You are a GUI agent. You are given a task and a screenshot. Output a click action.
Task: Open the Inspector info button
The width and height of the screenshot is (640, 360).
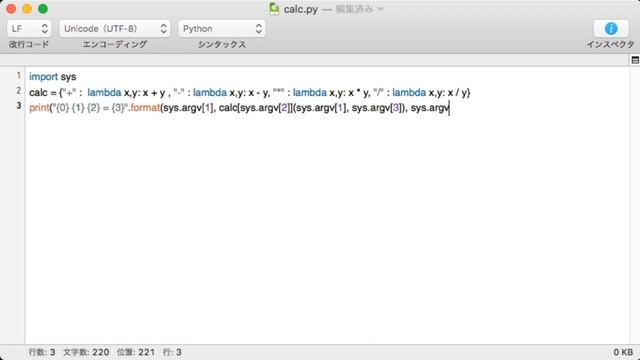point(611,29)
